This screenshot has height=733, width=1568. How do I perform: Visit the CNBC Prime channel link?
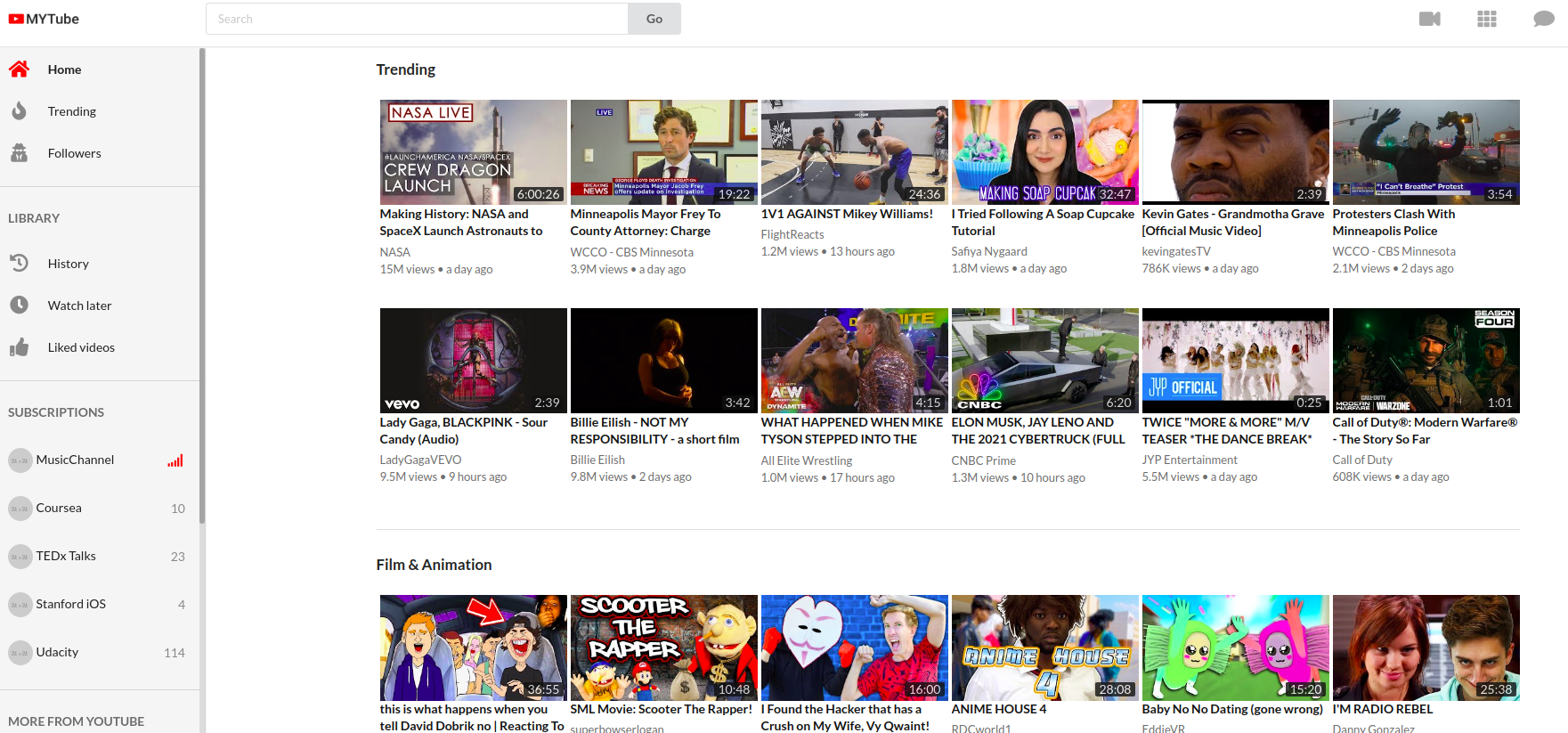click(984, 460)
